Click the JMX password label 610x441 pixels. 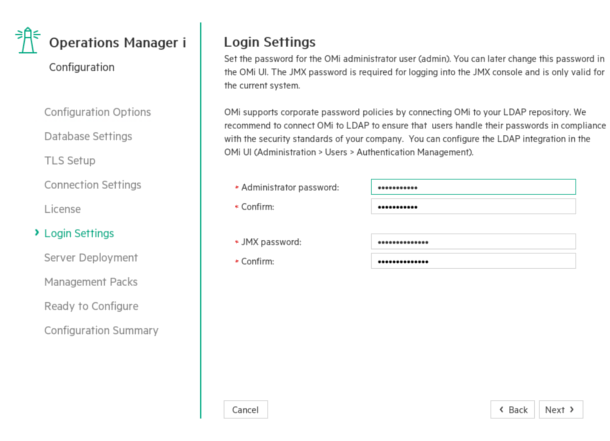271,242
